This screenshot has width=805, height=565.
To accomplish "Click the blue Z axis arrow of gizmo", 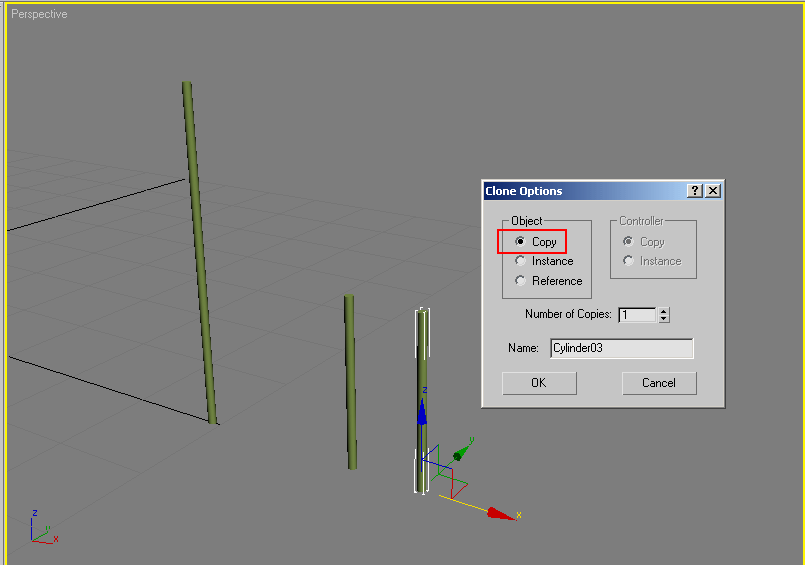I will point(422,413).
